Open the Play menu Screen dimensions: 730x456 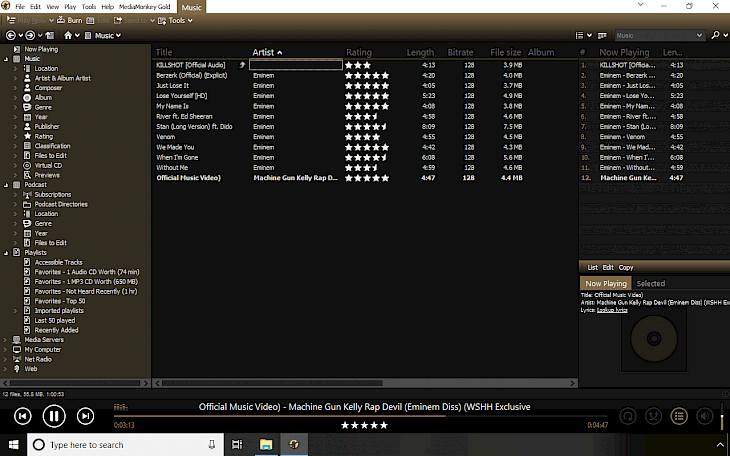tap(70, 7)
